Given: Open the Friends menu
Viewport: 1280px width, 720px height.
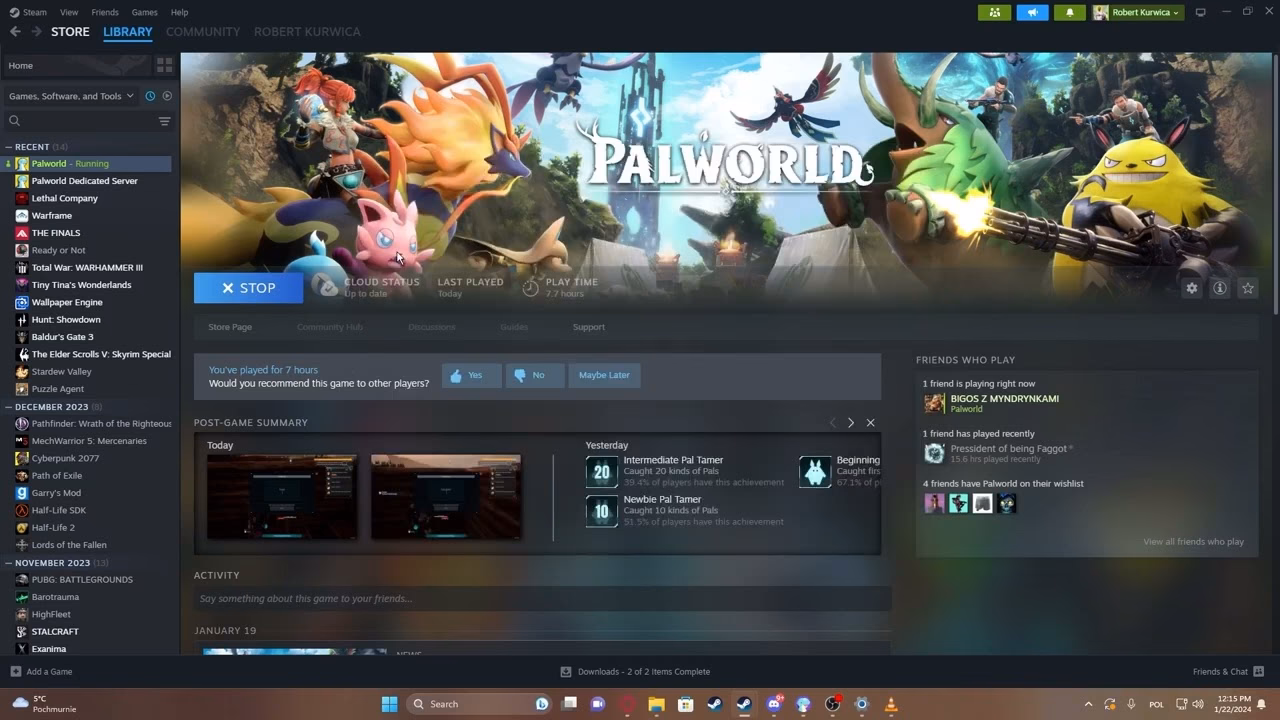Looking at the screenshot, I should tap(105, 12).
